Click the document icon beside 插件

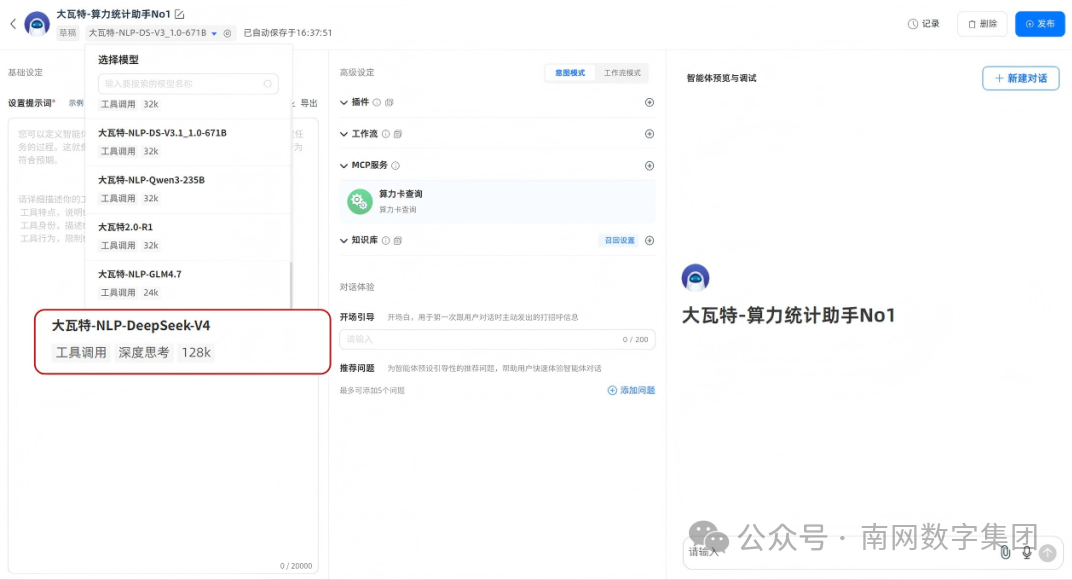389,103
